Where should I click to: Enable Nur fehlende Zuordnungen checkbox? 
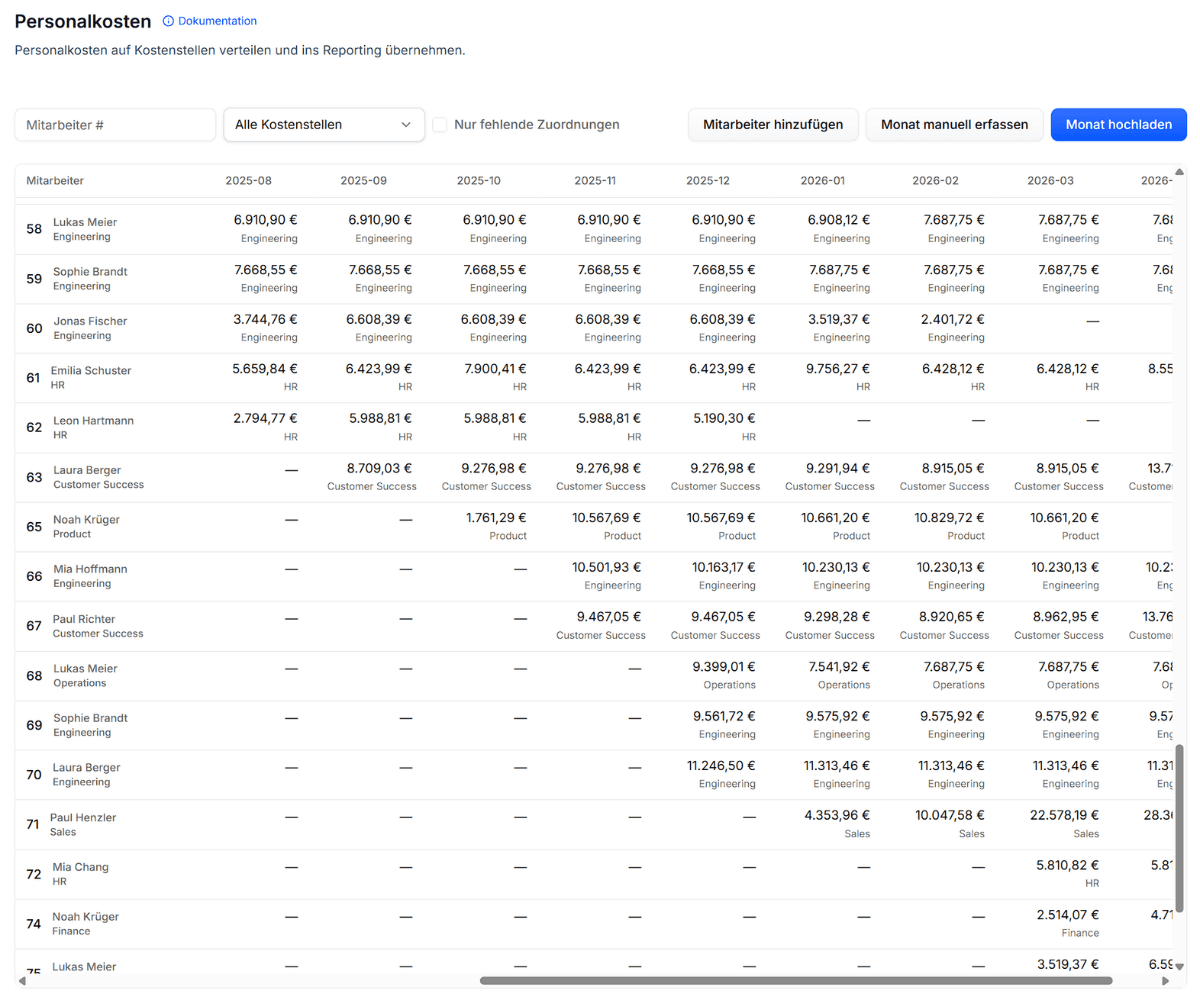tap(440, 125)
